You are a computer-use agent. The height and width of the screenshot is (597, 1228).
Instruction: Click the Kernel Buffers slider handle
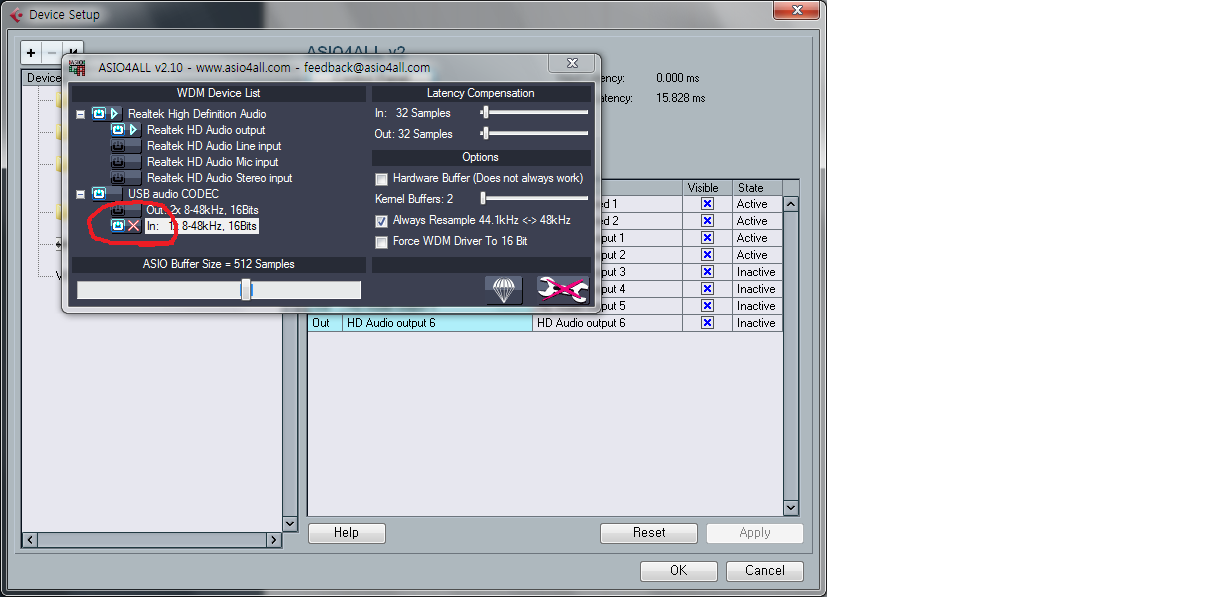tap(483, 199)
